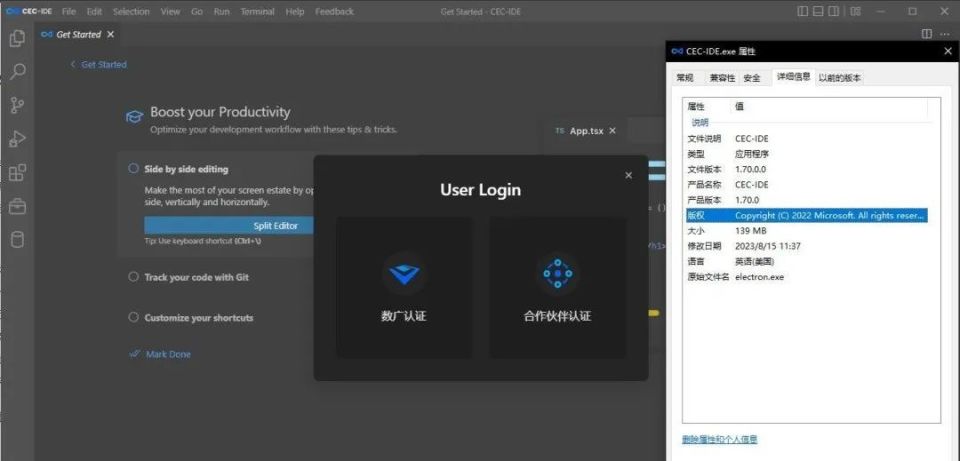Viewport: 960px width, 461px height.
Task: Switch to the 详细信息 properties tab
Action: [793, 77]
